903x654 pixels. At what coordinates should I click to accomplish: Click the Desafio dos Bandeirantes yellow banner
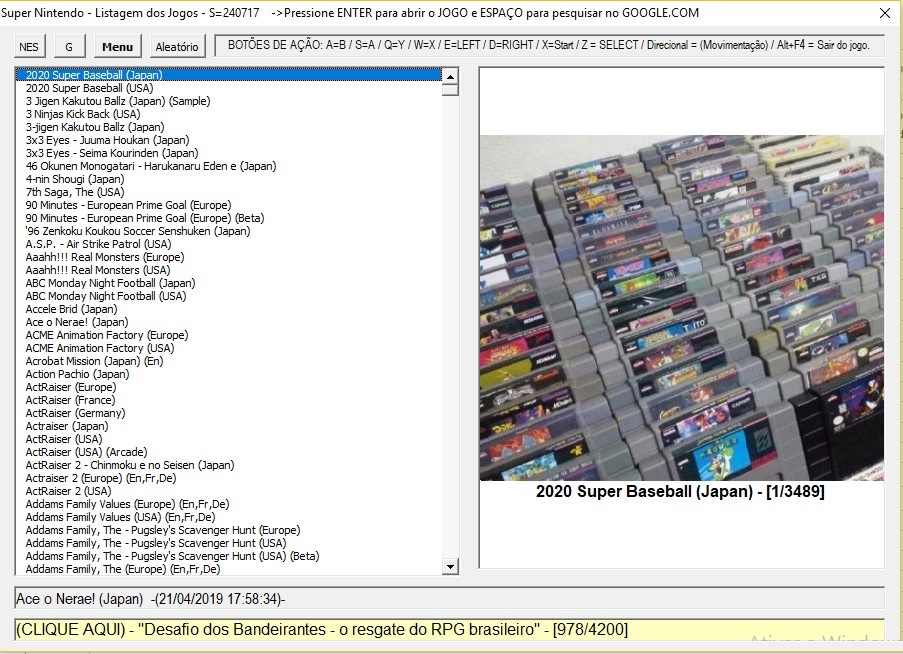point(450,629)
